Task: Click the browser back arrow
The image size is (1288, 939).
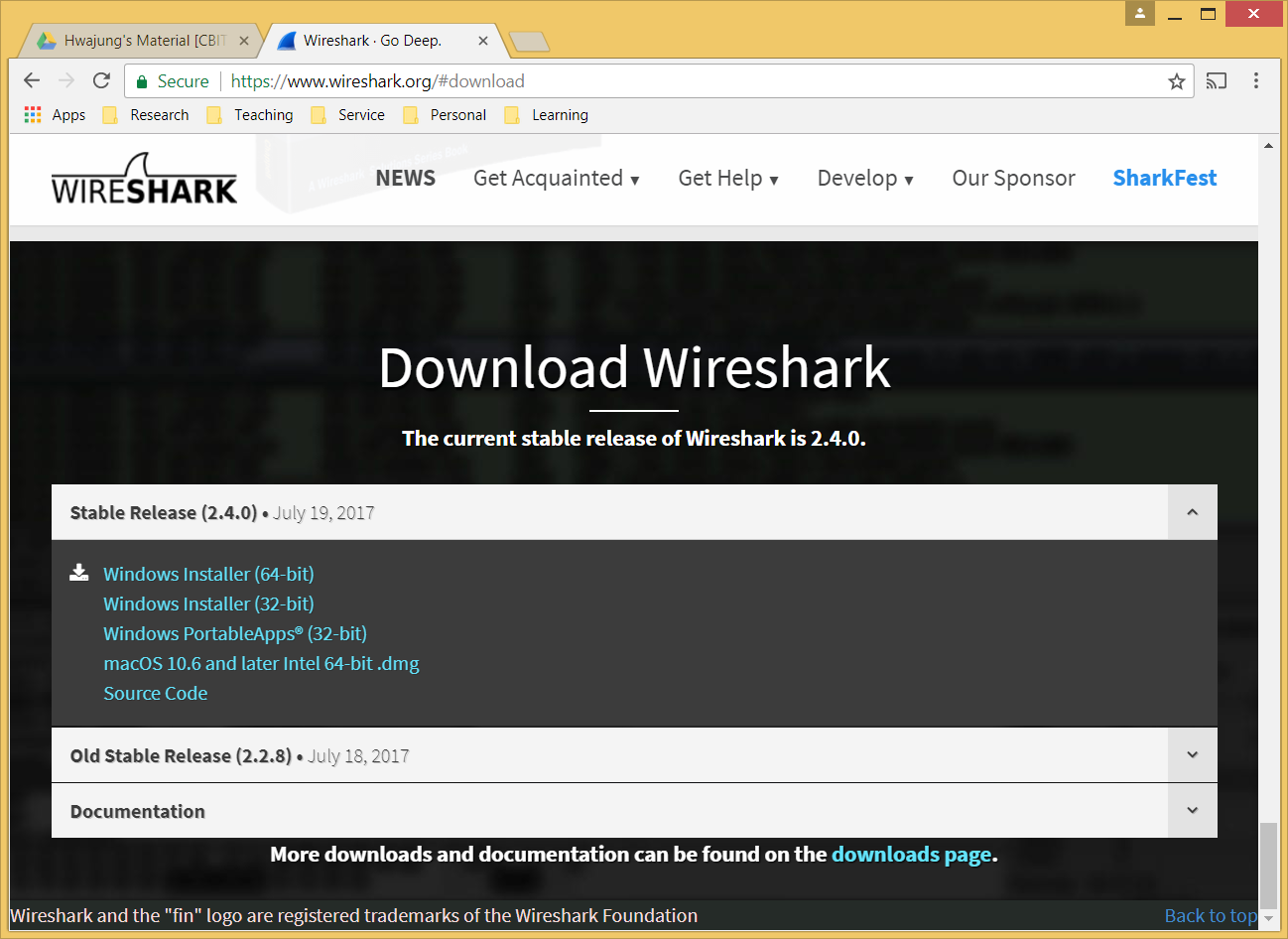Action: 32,80
